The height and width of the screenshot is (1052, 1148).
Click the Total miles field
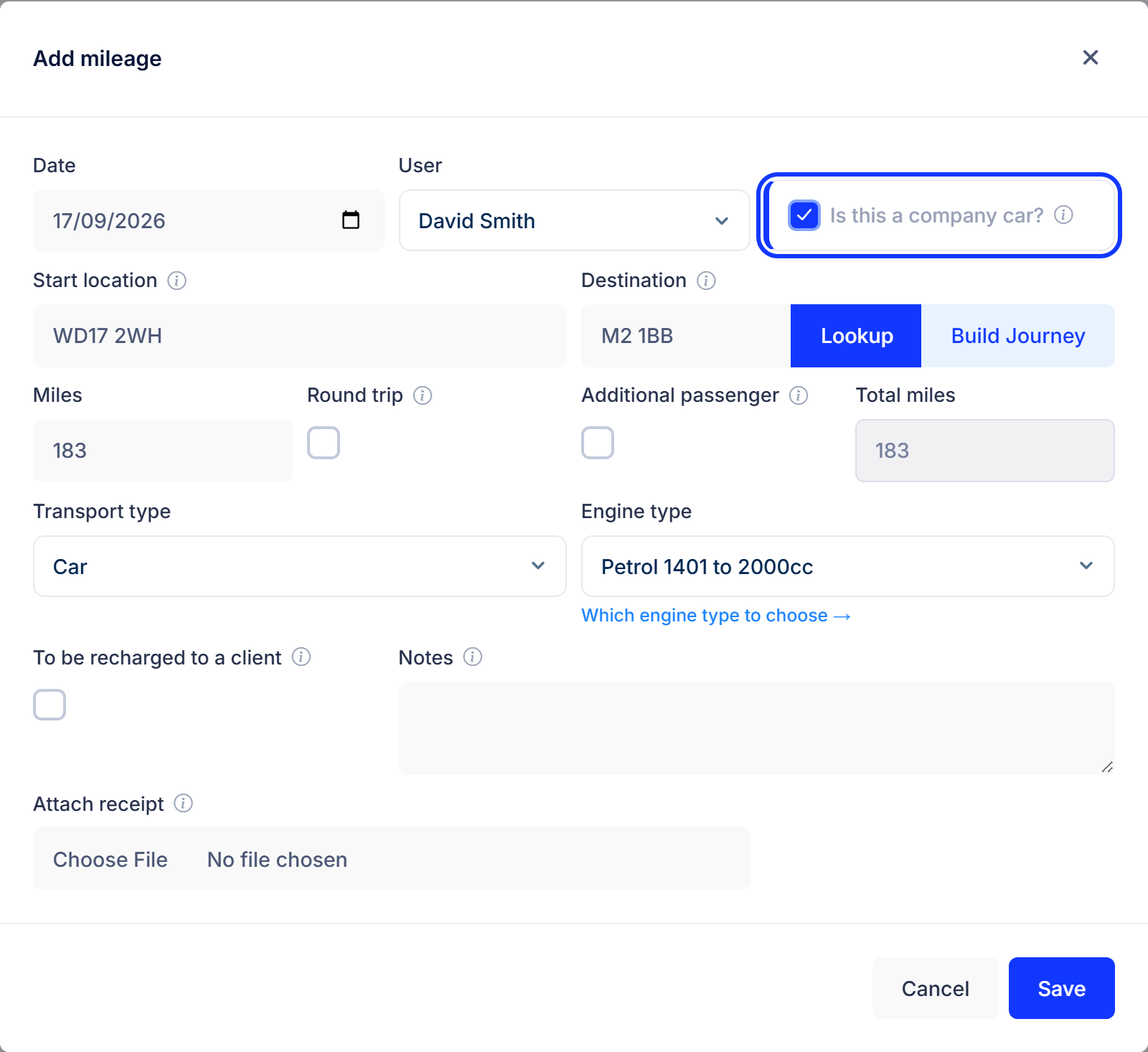click(x=985, y=451)
